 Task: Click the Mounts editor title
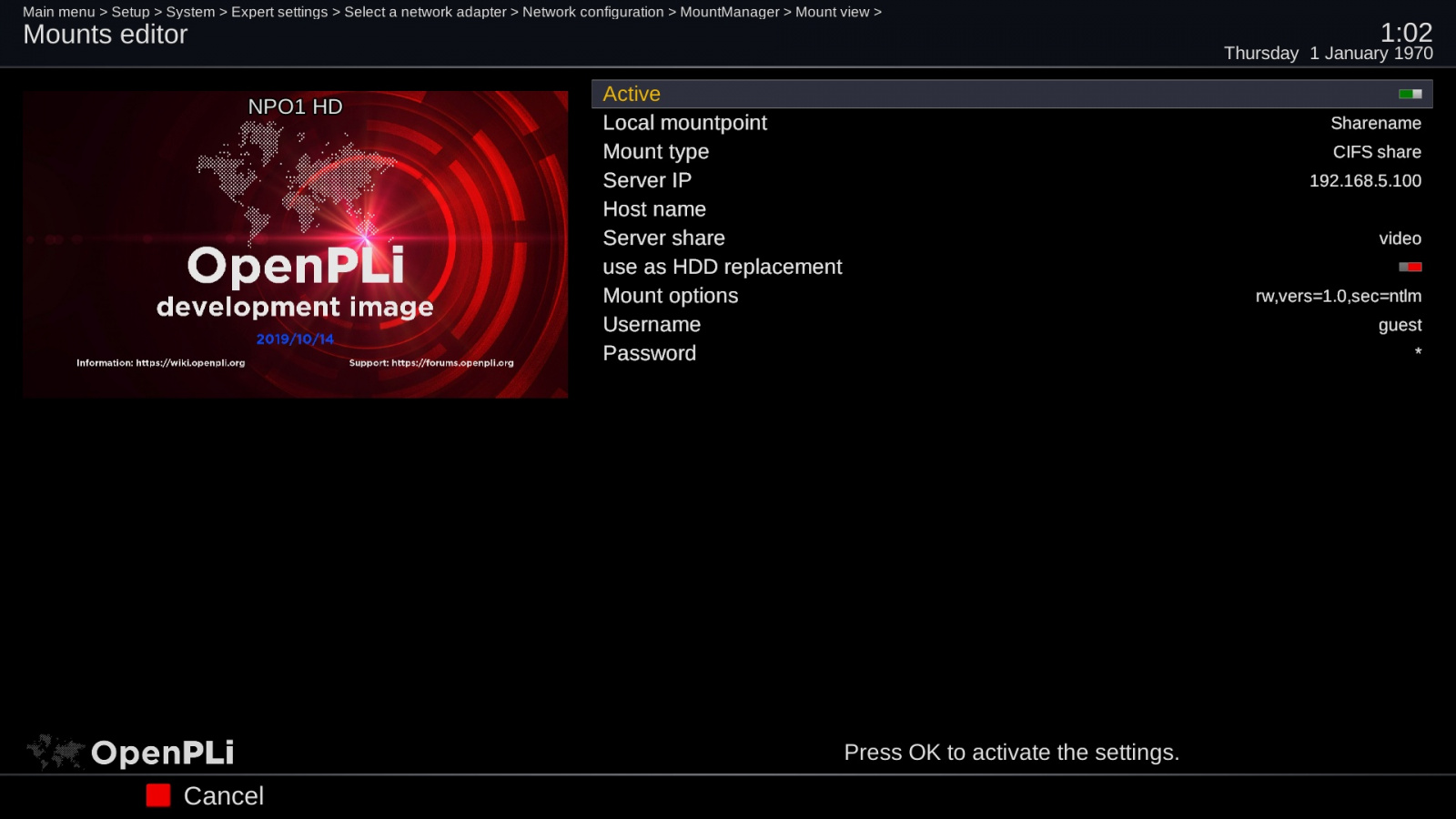[x=105, y=35]
